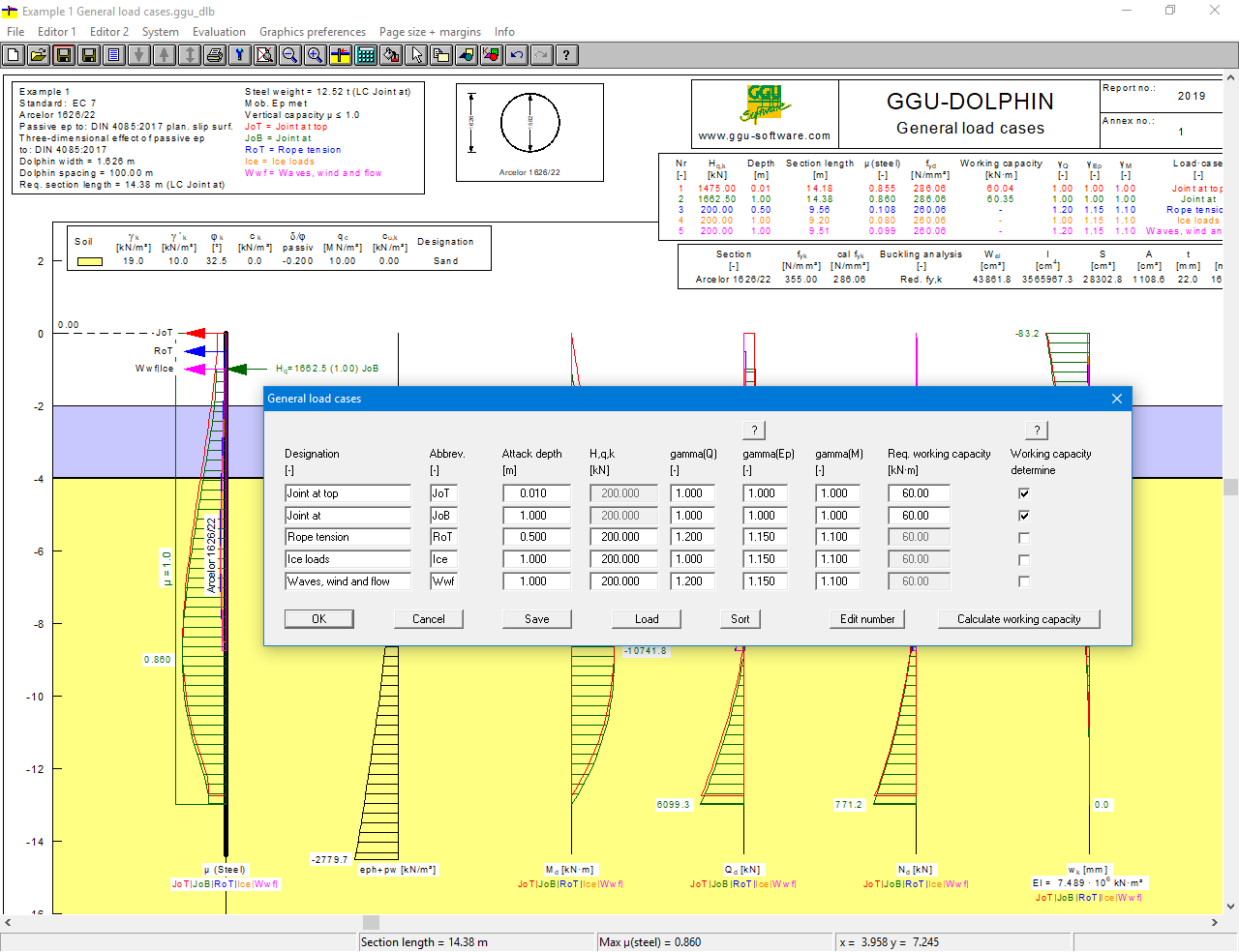The image size is (1239, 952).
Task: Click the Save button in the dialog
Action: tap(537, 619)
